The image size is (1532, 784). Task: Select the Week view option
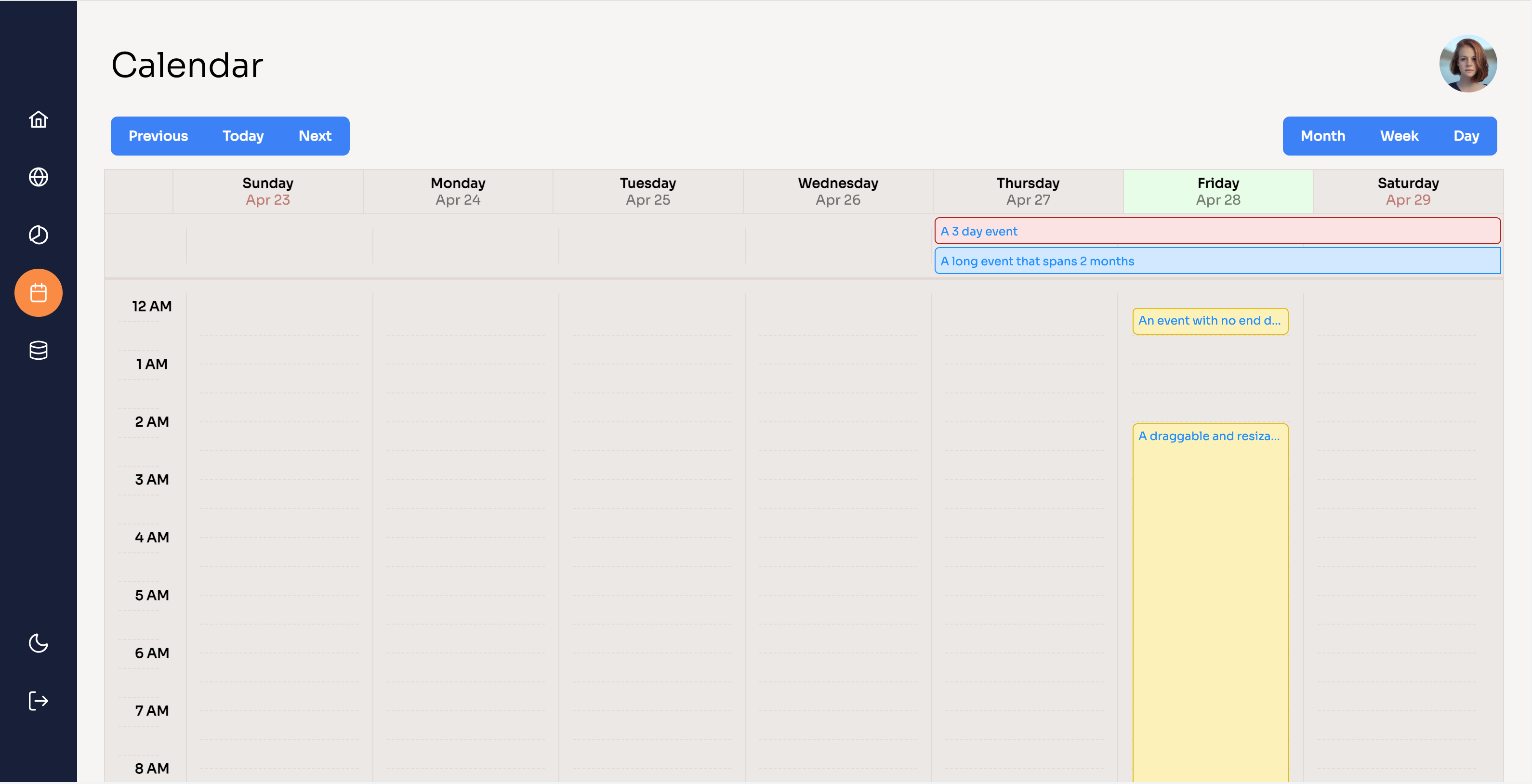click(x=1399, y=135)
